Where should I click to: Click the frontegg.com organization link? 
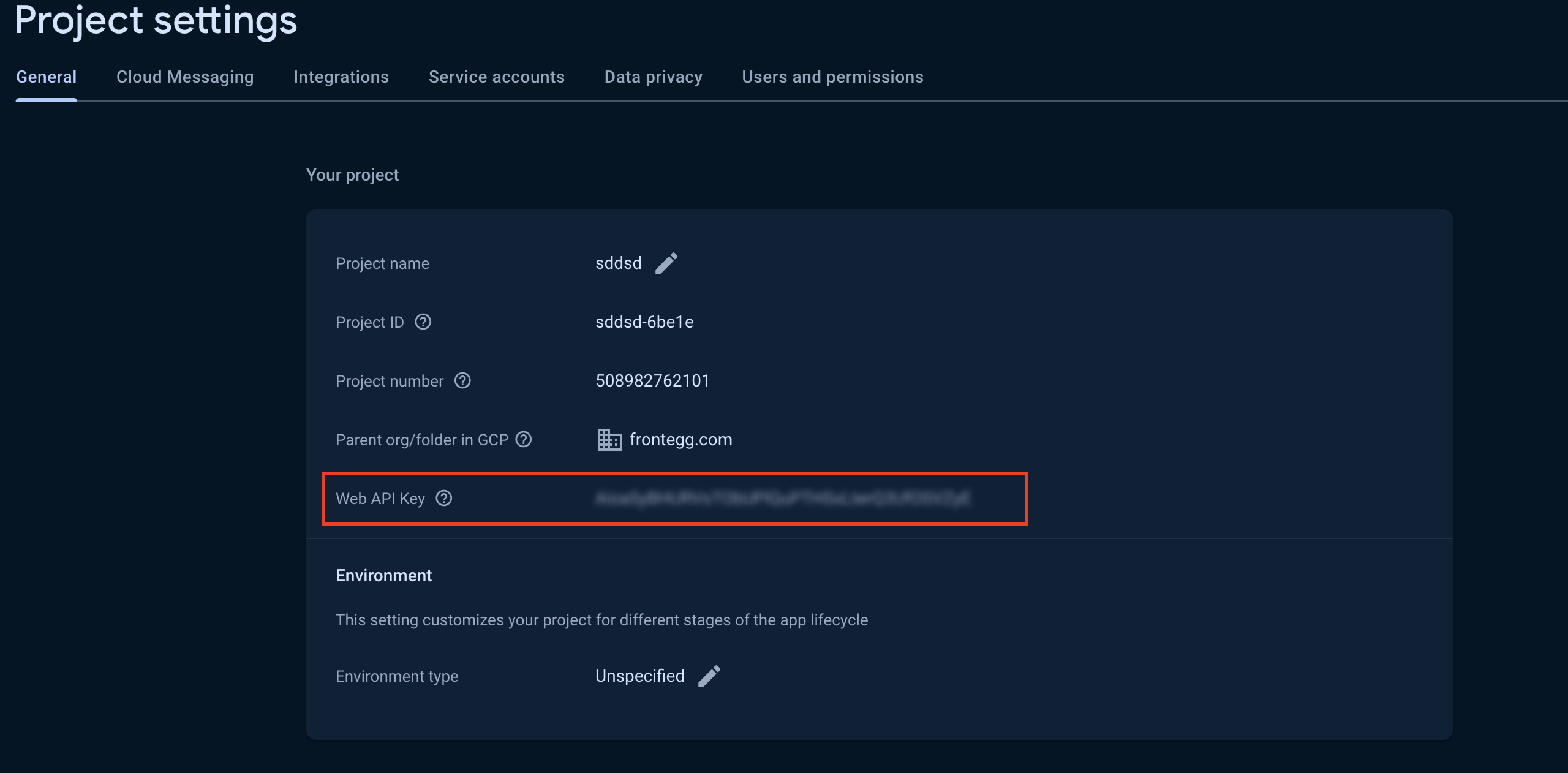[x=680, y=439]
